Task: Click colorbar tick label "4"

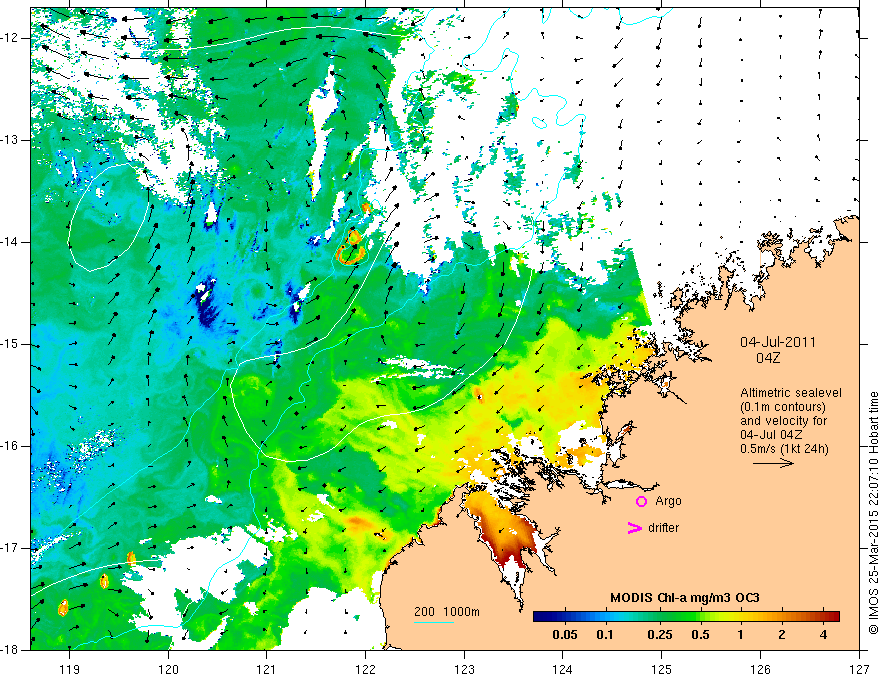Action: (x=823, y=635)
